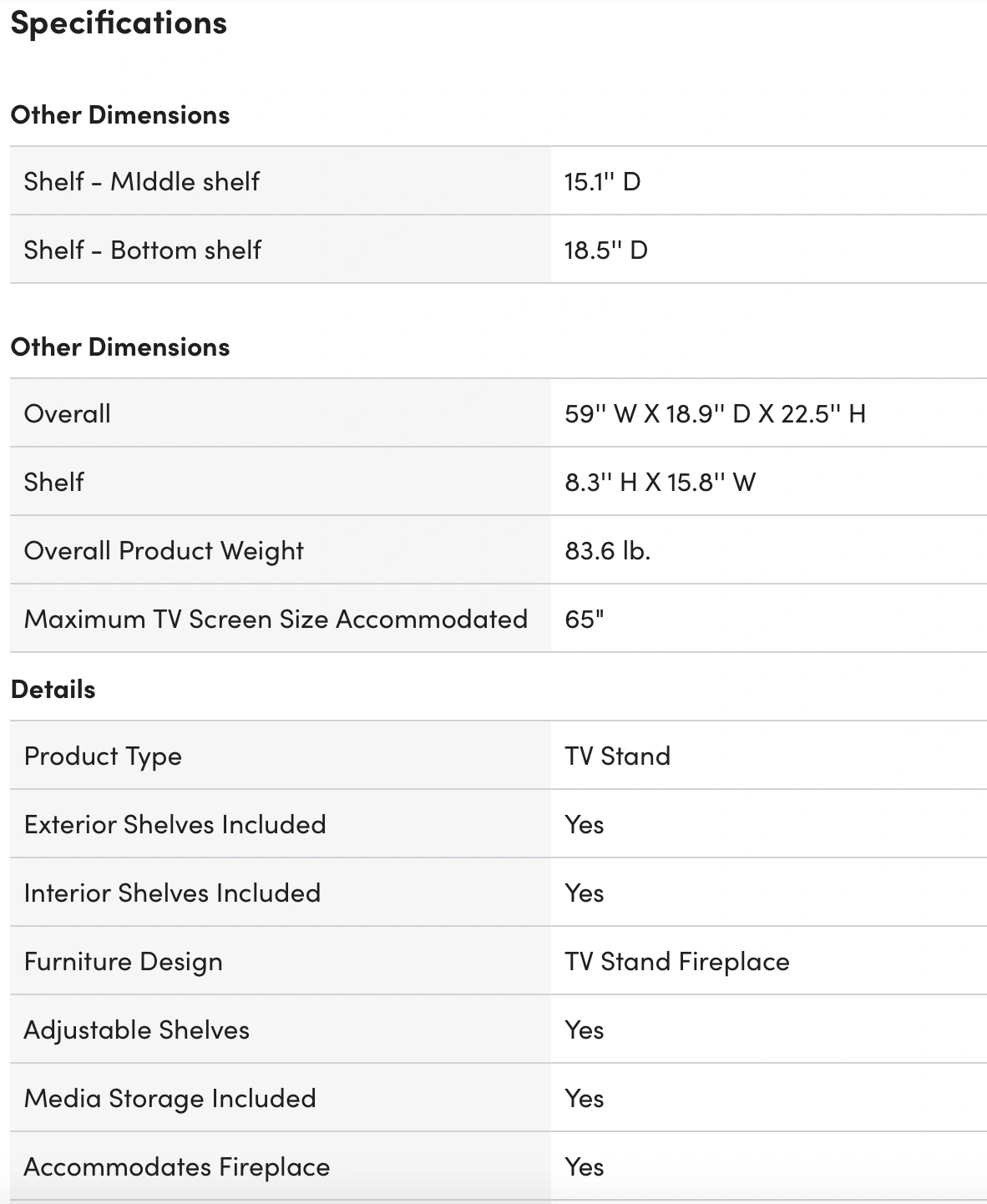The height and width of the screenshot is (1204, 987).
Task: Select the Exterior Shelves Included label
Action: (x=175, y=824)
